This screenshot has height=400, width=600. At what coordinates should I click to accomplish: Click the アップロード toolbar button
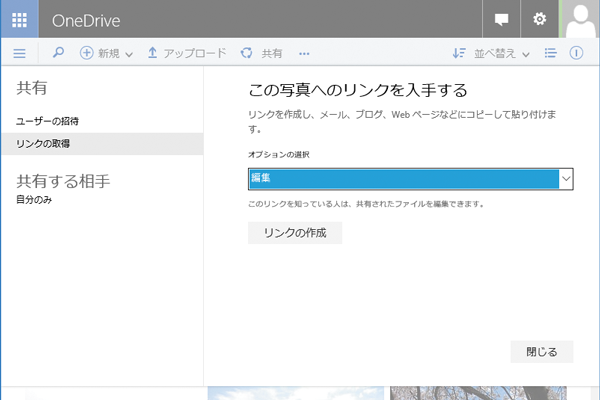point(187,53)
